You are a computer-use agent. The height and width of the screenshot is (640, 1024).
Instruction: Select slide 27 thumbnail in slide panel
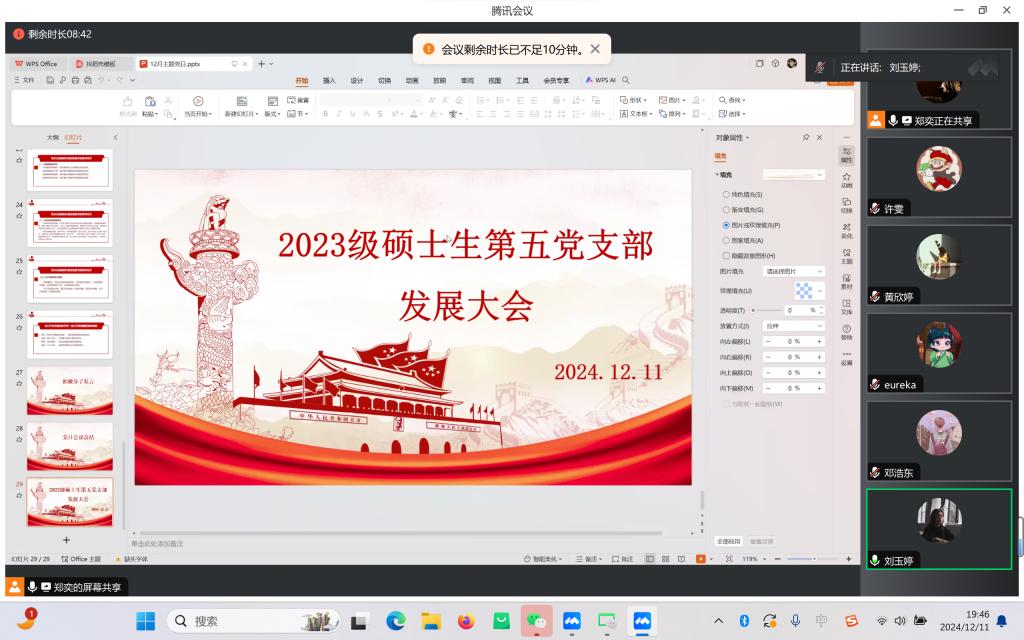coord(70,390)
